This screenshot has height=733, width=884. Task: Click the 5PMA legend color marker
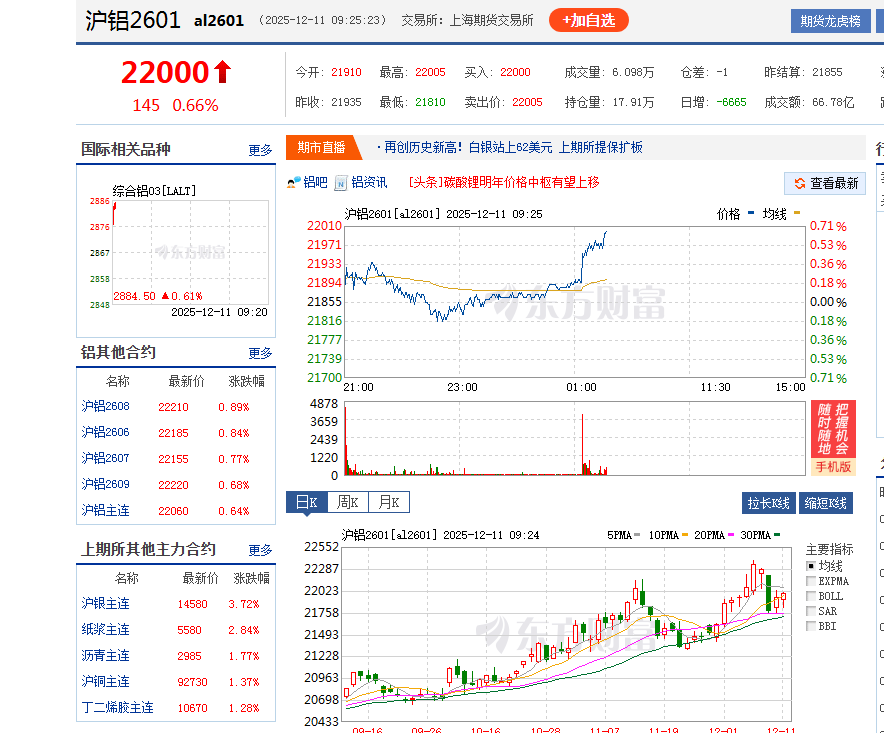(637, 535)
